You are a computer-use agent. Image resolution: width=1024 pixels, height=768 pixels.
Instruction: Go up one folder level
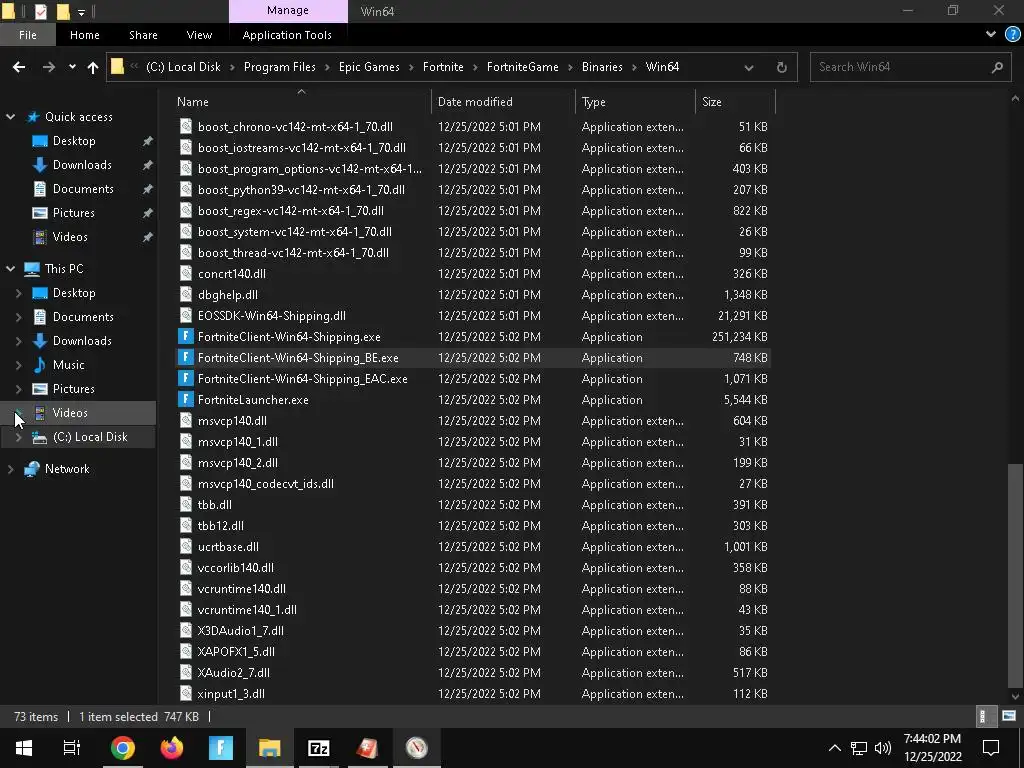93,67
